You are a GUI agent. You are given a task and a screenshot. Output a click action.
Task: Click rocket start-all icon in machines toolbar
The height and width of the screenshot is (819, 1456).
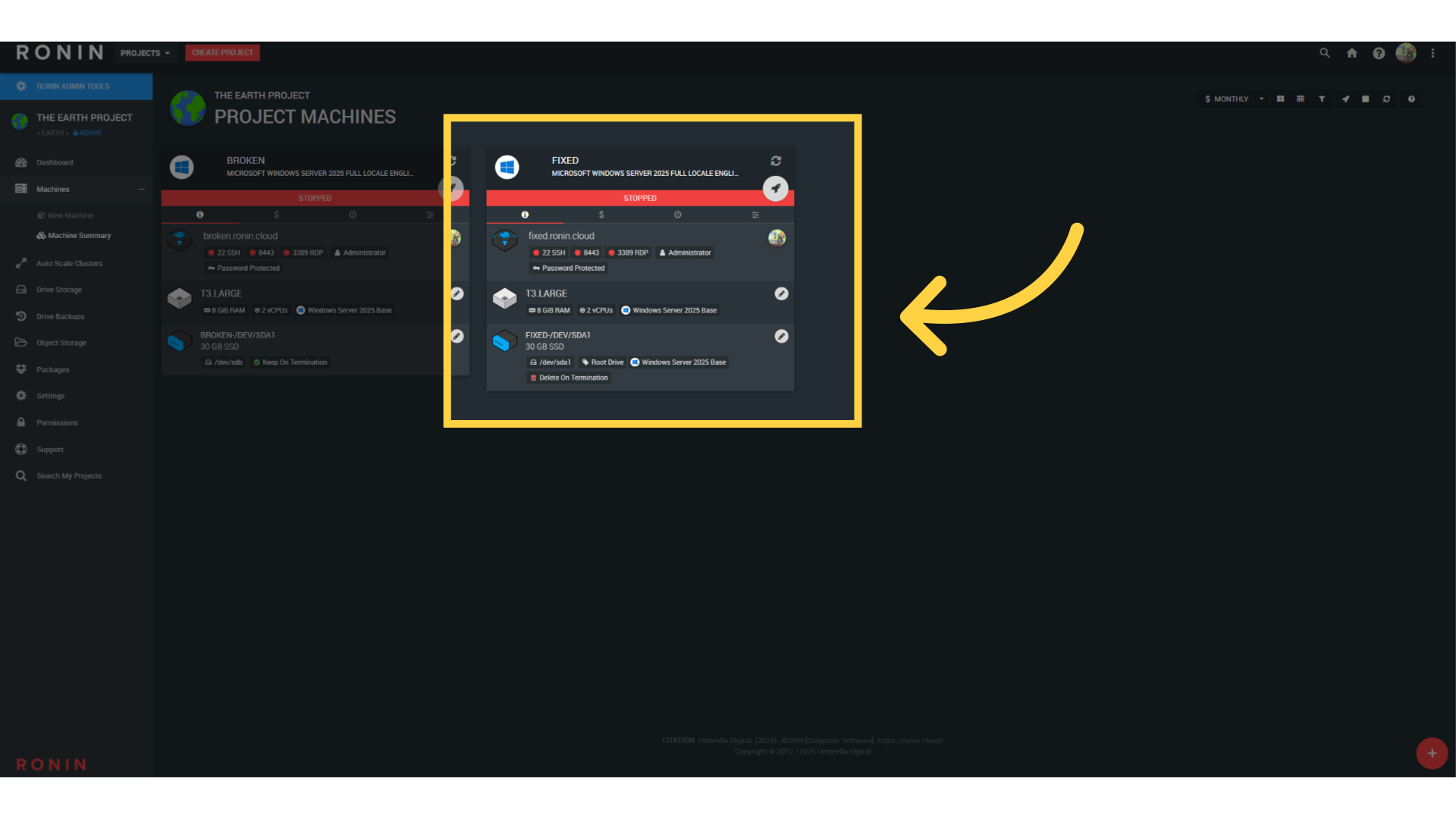pos(1345,99)
